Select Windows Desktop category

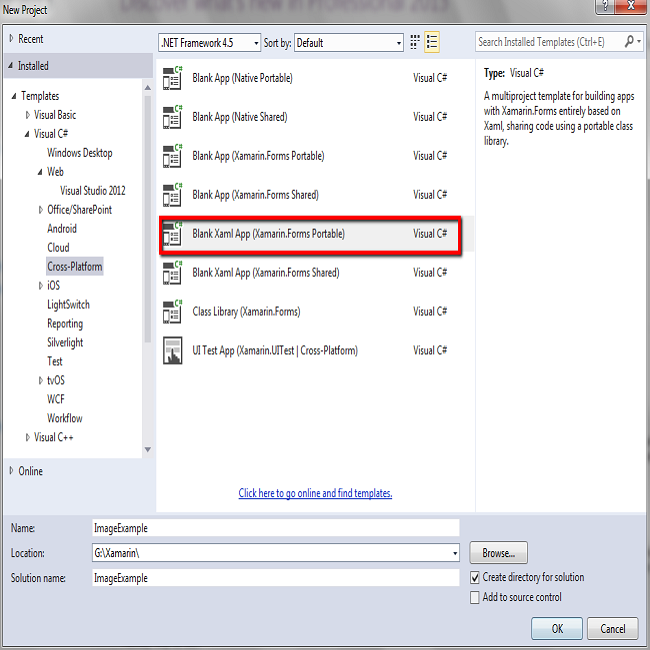80,153
